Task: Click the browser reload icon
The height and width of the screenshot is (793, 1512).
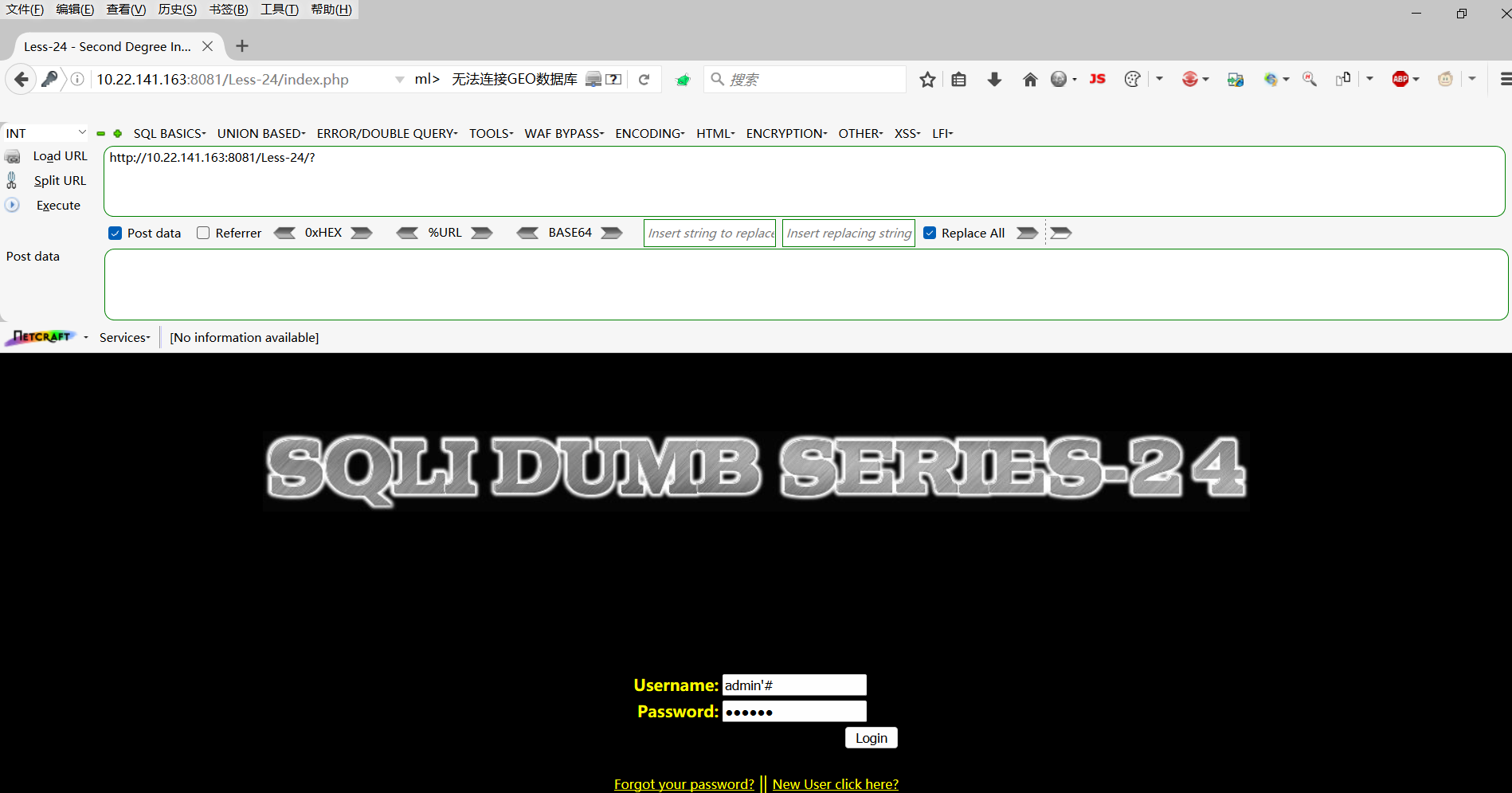Action: (x=644, y=80)
